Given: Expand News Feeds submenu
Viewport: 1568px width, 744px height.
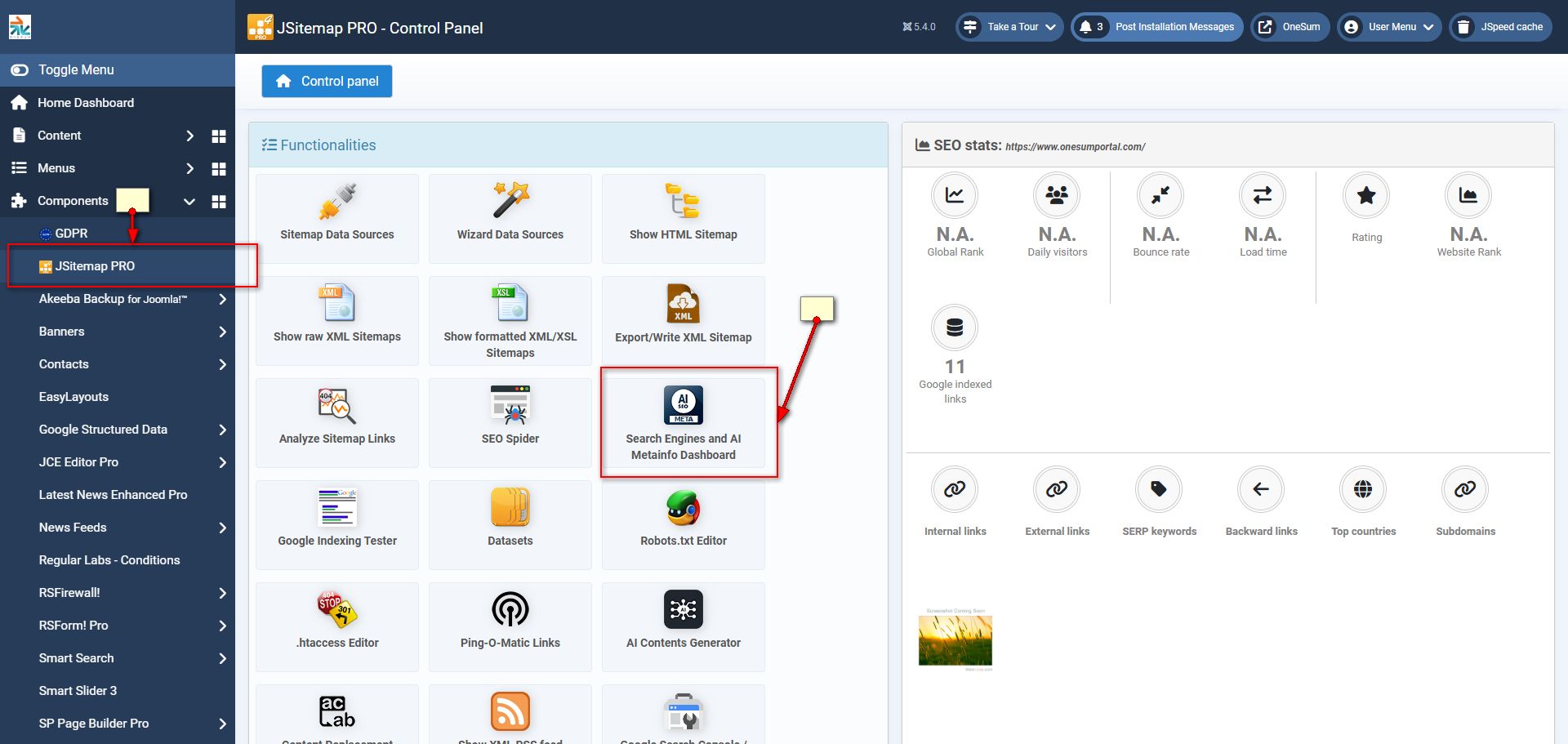Looking at the screenshot, I should coord(222,528).
